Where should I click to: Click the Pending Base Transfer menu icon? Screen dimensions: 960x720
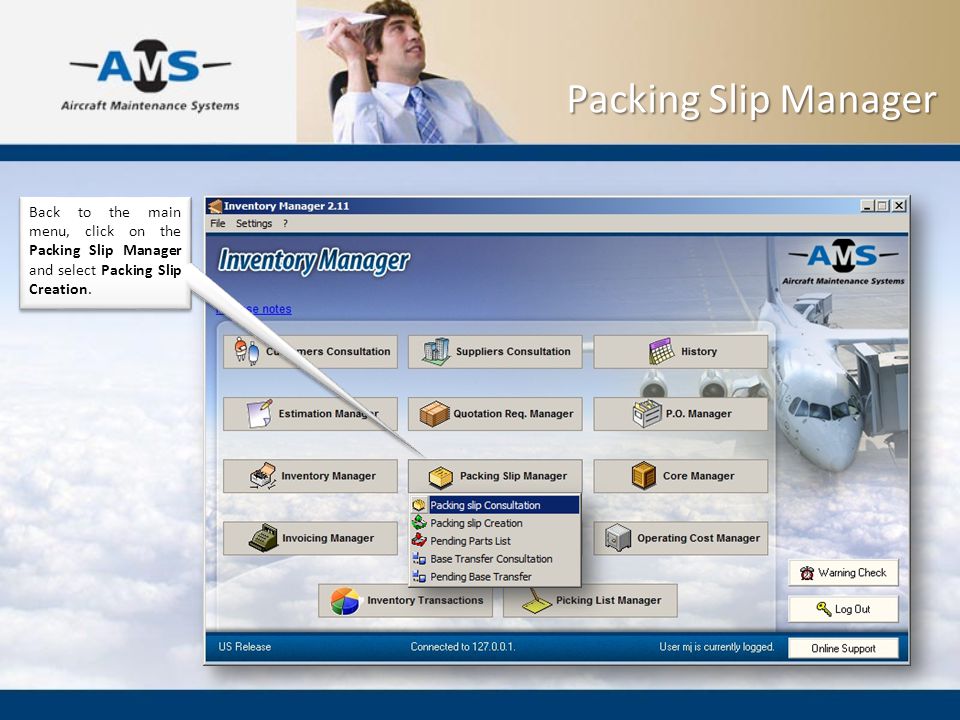pos(419,576)
